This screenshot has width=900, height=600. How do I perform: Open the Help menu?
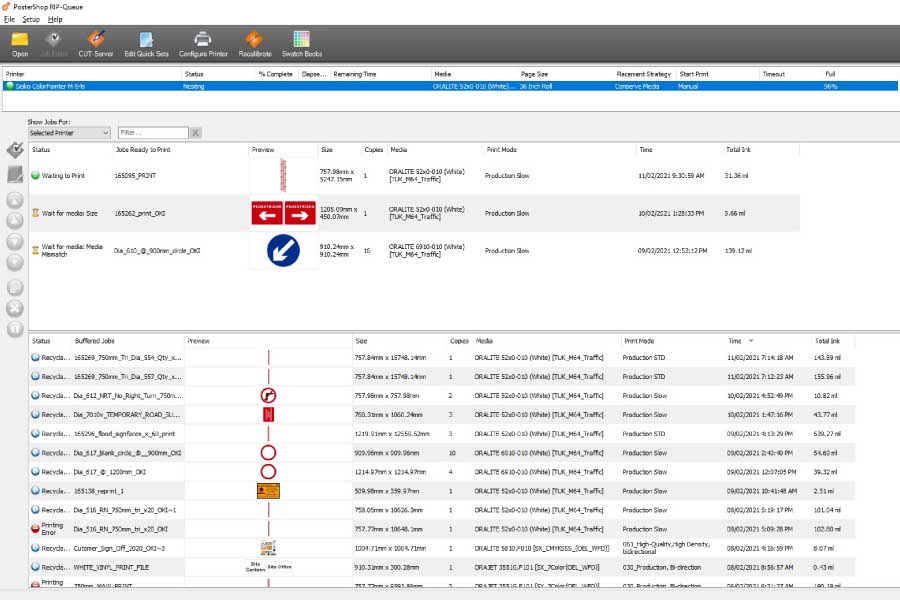55,19
